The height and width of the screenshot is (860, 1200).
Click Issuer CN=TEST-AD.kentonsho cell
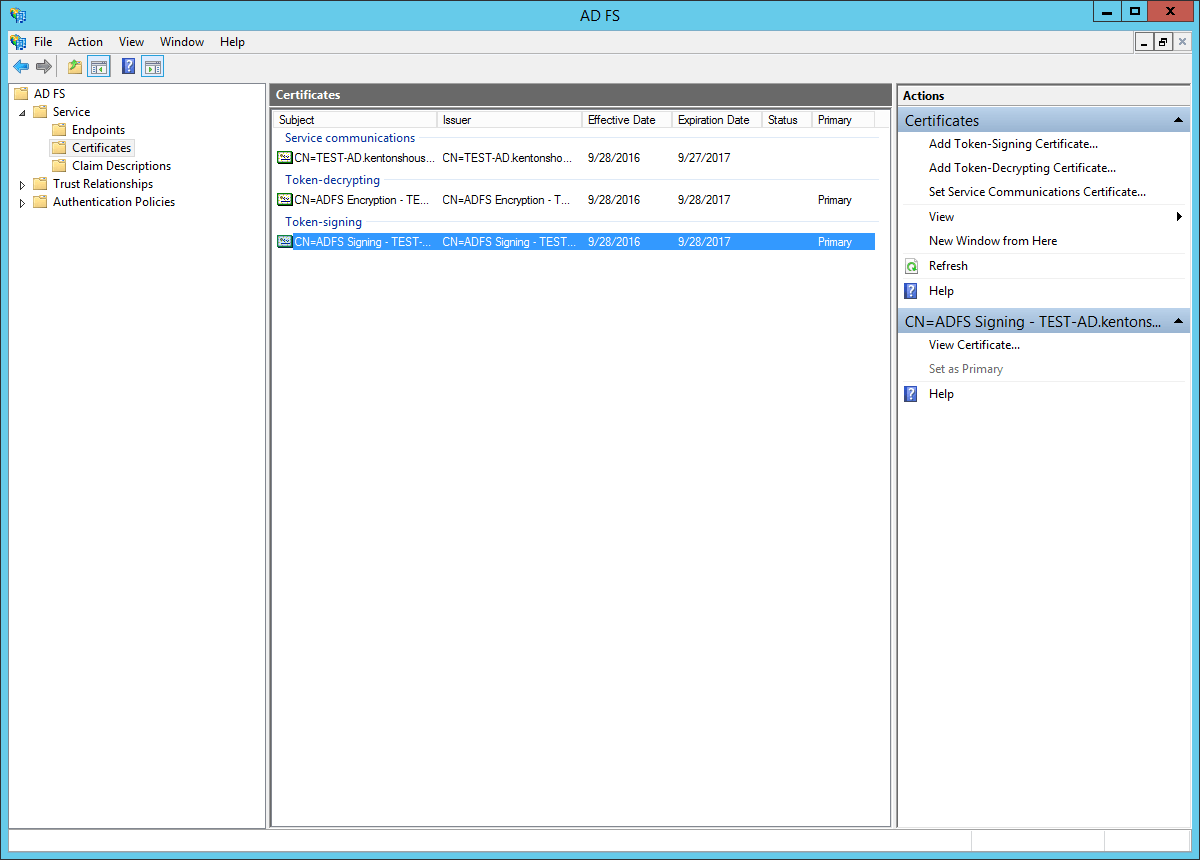coord(507,158)
